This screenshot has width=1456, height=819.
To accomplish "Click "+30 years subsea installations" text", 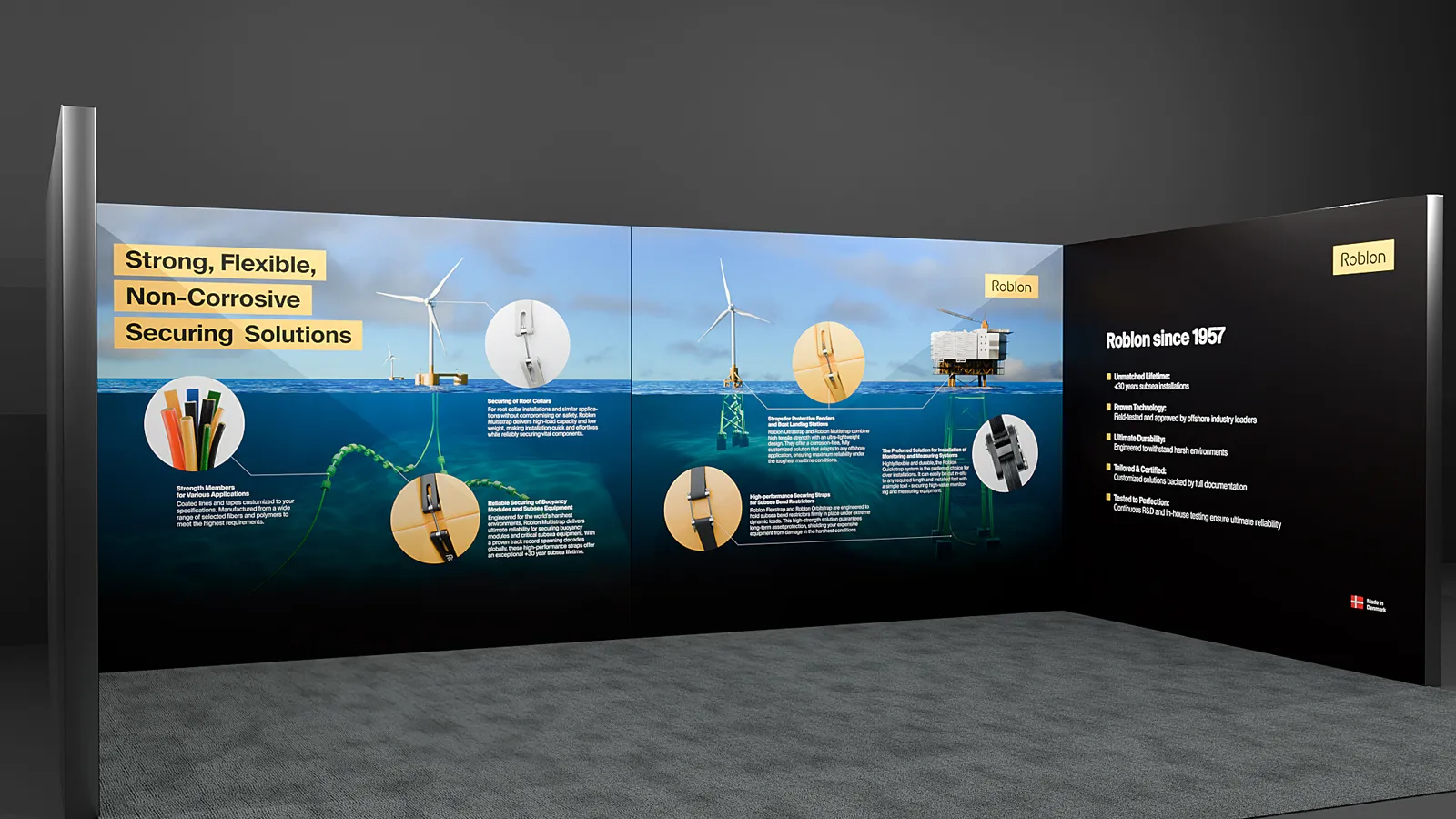I will (x=1151, y=386).
